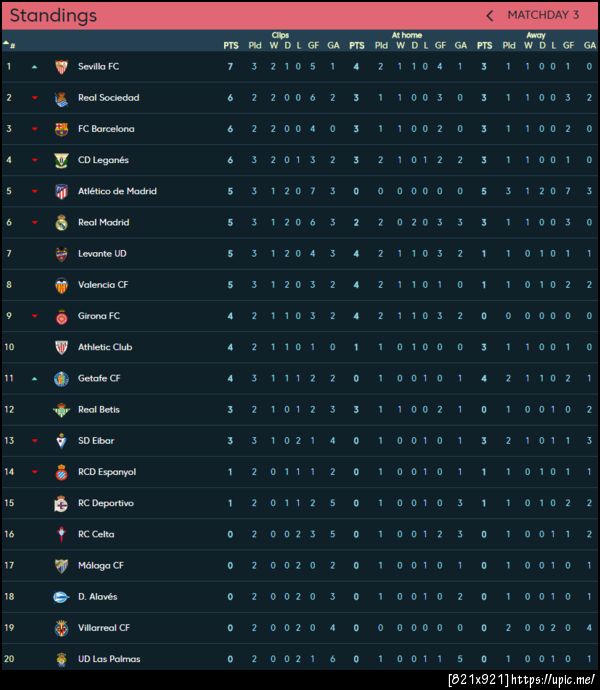
Task: Click the Málaga CF crest
Action: pos(61,566)
